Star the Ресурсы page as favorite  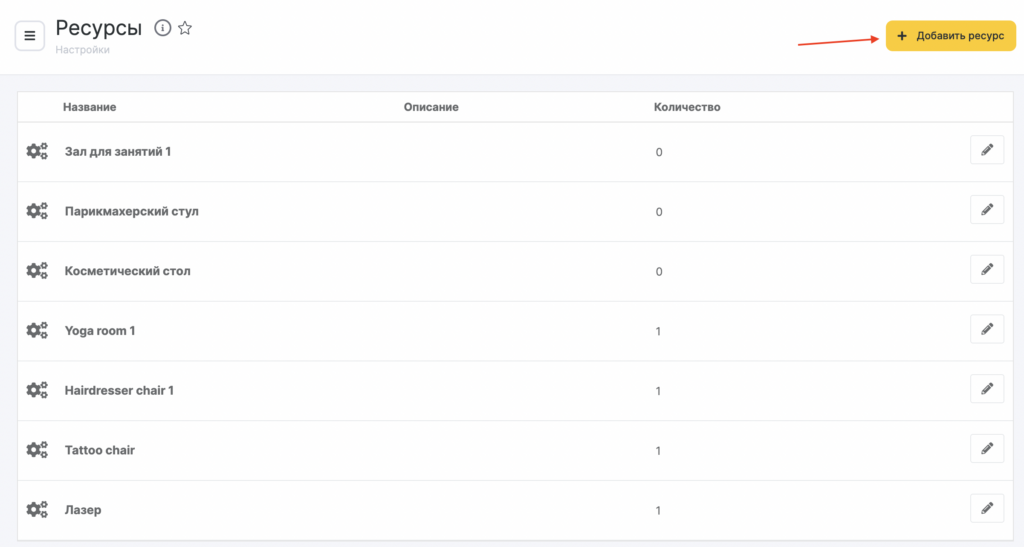pos(185,28)
